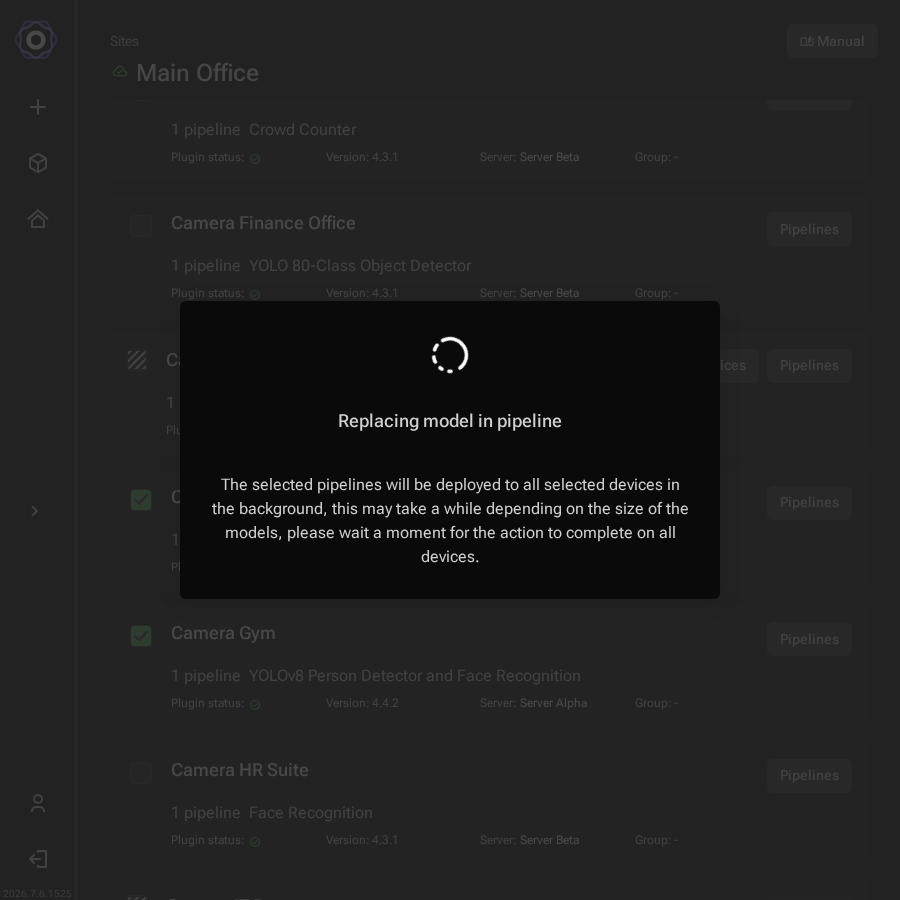
Task: Click plugin status check icon for Camera HR Suite
Action: pos(255,841)
